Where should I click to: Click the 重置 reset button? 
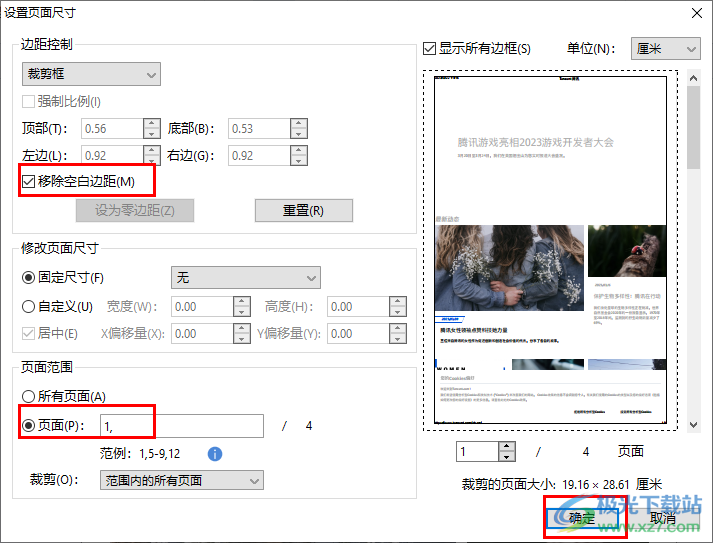click(x=303, y=210)
